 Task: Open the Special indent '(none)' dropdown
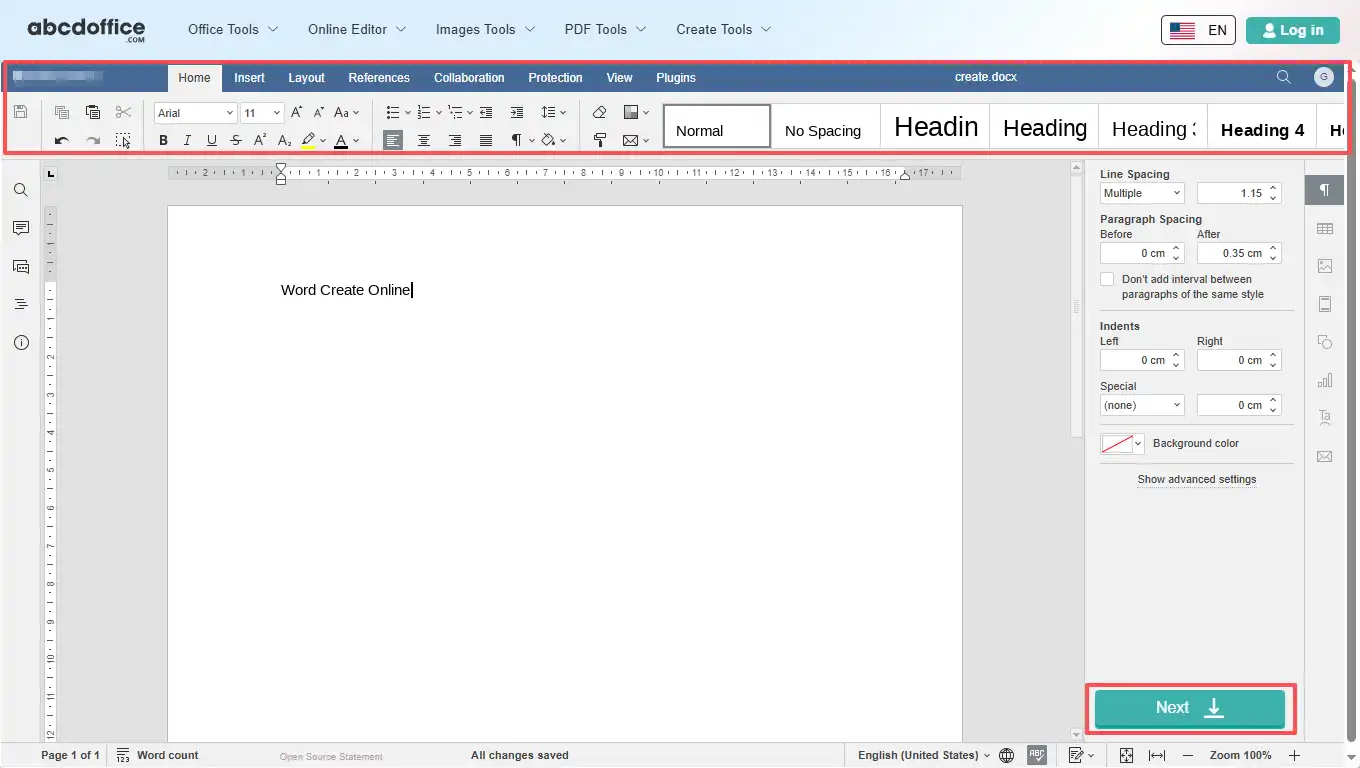[1142, 405]
